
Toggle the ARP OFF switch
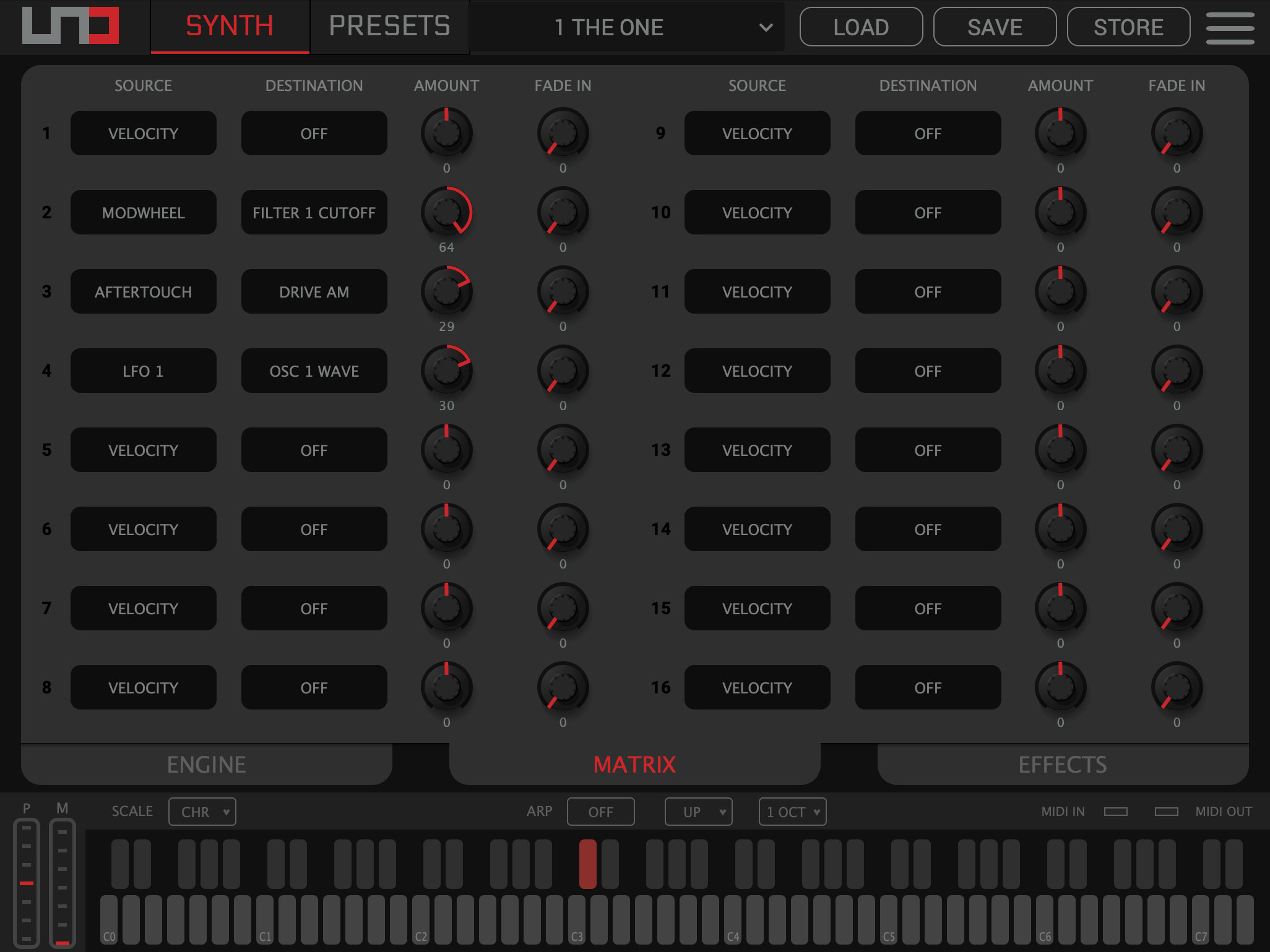600,811
